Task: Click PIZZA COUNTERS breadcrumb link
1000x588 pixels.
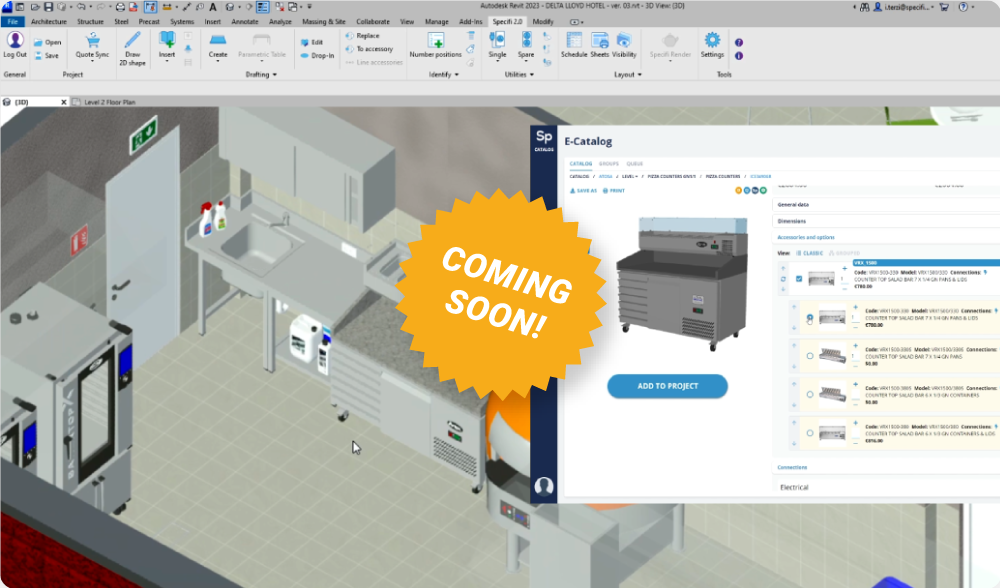Action: click(x=723, y=177)
